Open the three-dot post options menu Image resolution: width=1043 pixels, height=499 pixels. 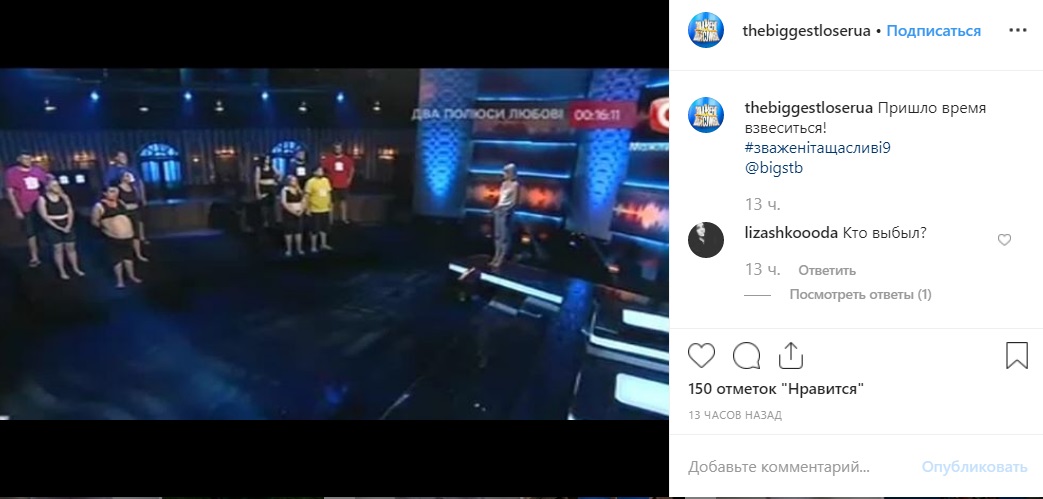click(1018, 31)
